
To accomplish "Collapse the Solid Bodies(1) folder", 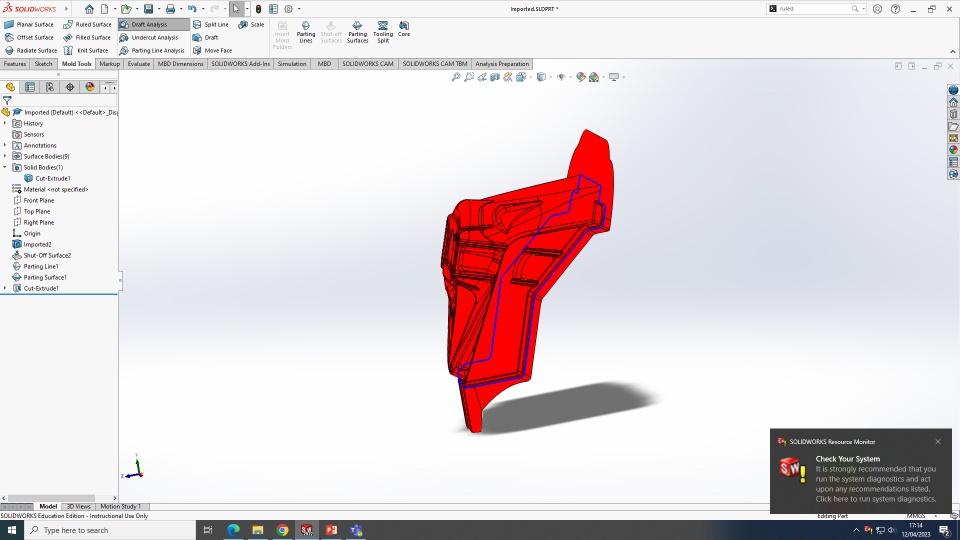I will (x=5, y=167).
